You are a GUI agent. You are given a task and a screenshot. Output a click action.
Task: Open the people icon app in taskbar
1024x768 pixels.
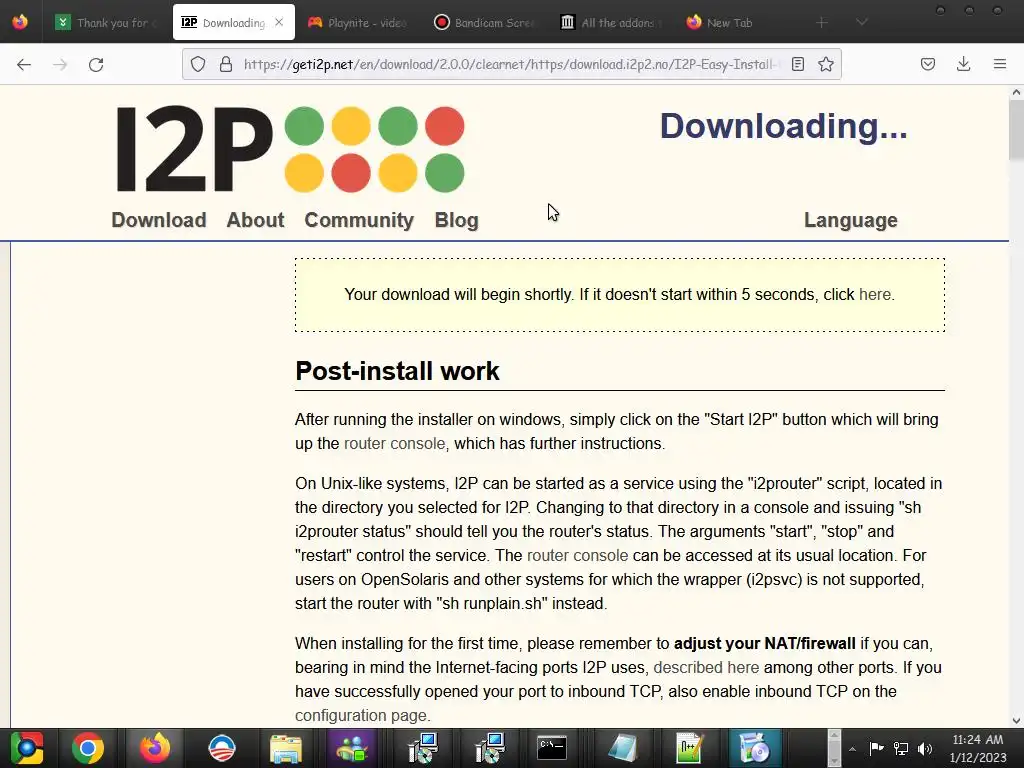pyautogui.click(x=352, y=748)
